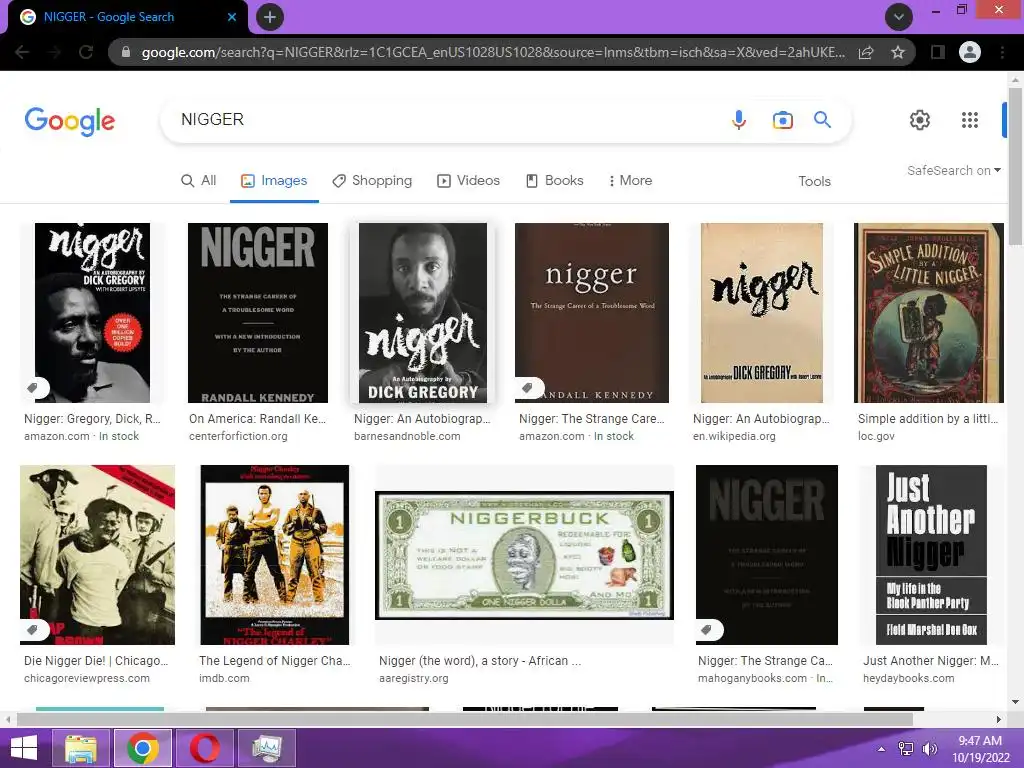This screenshot has width=1024, height=768.
Task: Open the barnesandnoble.com autobiography thumbnail
Action: pyautogui.click(x=423, y=313)
